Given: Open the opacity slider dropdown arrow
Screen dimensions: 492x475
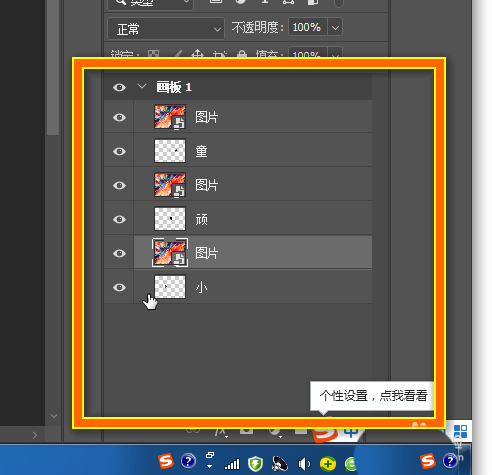Looking at the screenshot, I should click(x=335, y=28).
